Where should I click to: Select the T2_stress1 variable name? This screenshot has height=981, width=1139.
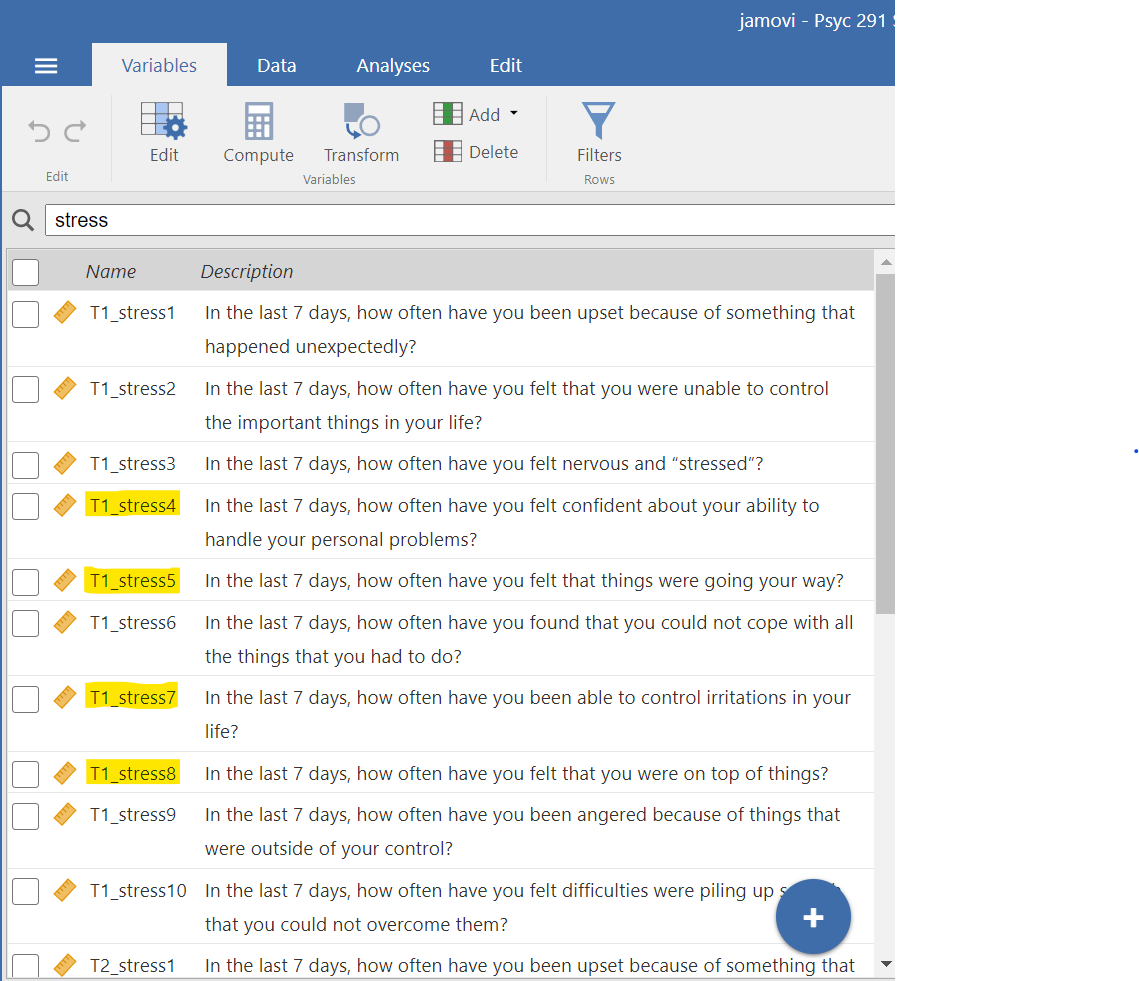133,966
